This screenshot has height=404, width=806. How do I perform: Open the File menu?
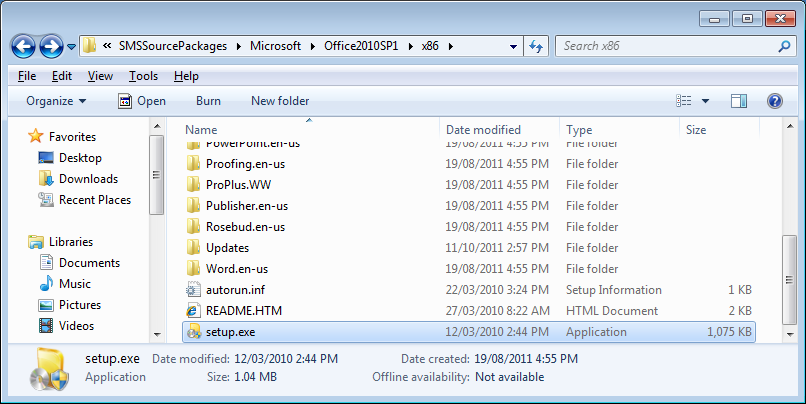click(x=27, y=76)
